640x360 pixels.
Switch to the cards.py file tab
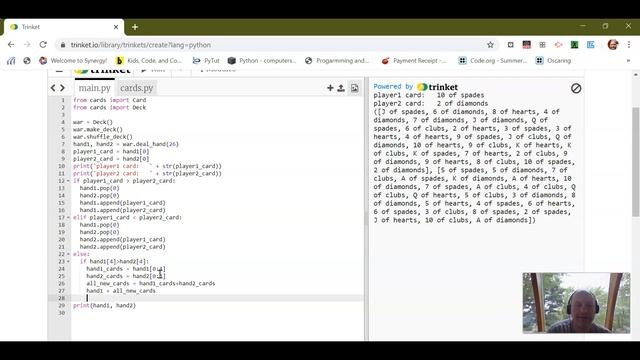136,88
